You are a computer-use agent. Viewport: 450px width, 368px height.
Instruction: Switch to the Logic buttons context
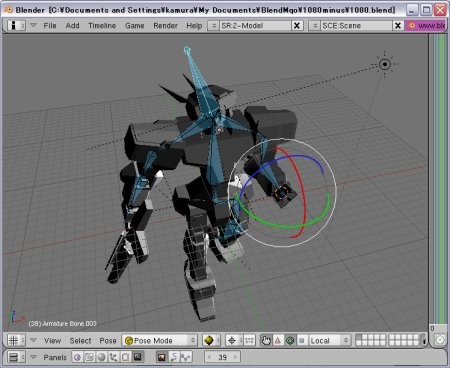click(78, 357)
